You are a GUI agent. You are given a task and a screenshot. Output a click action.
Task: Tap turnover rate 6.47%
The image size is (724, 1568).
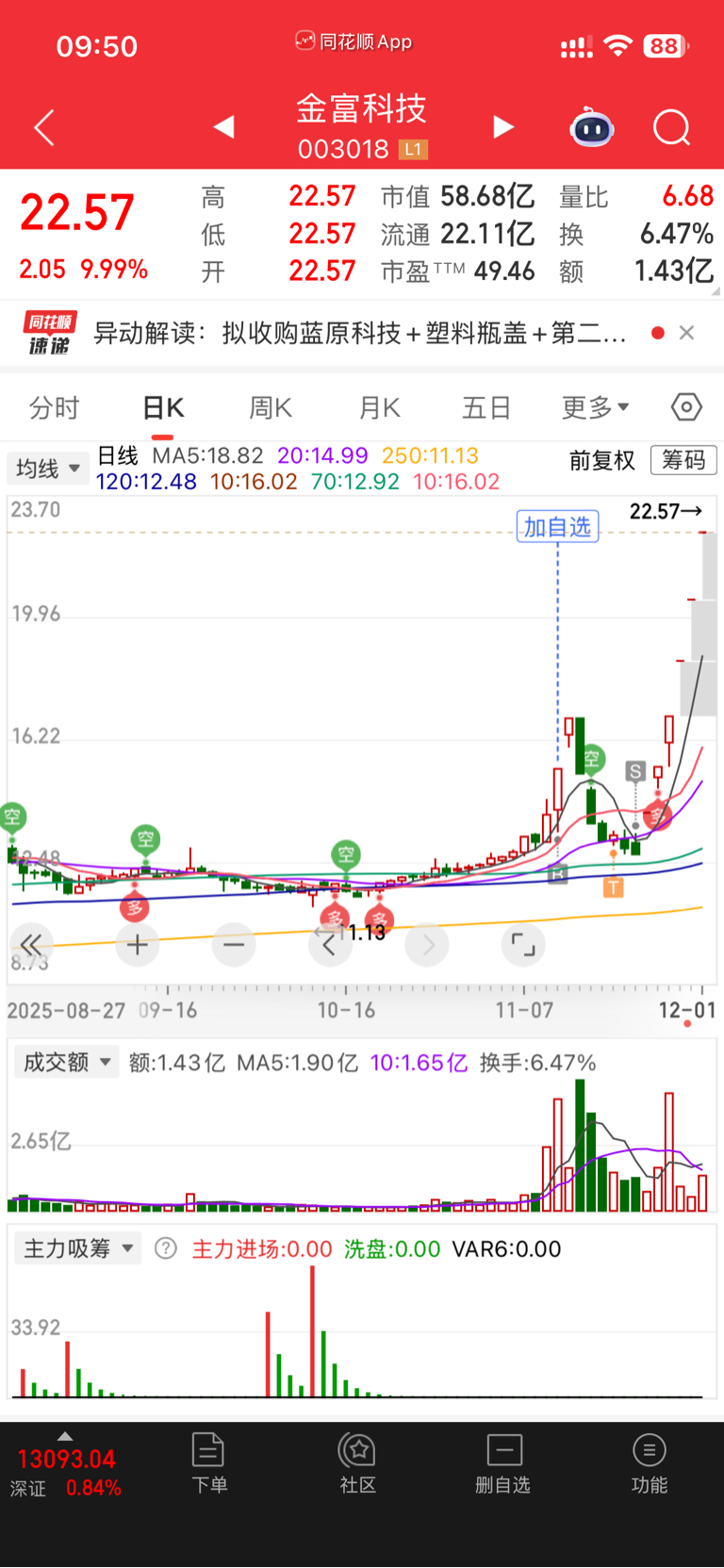676,233
